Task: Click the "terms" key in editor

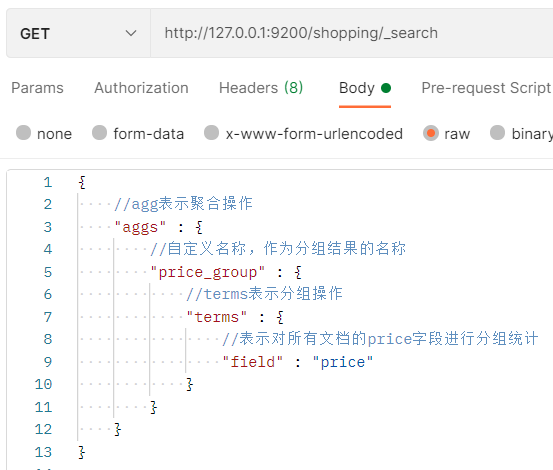Action: (x=217, y=317)
